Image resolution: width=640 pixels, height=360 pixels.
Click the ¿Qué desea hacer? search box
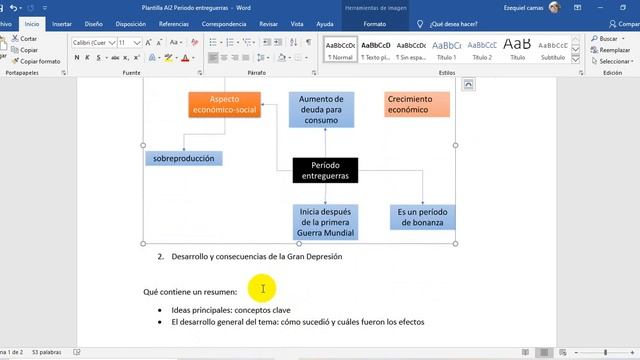tap(453, 24)
